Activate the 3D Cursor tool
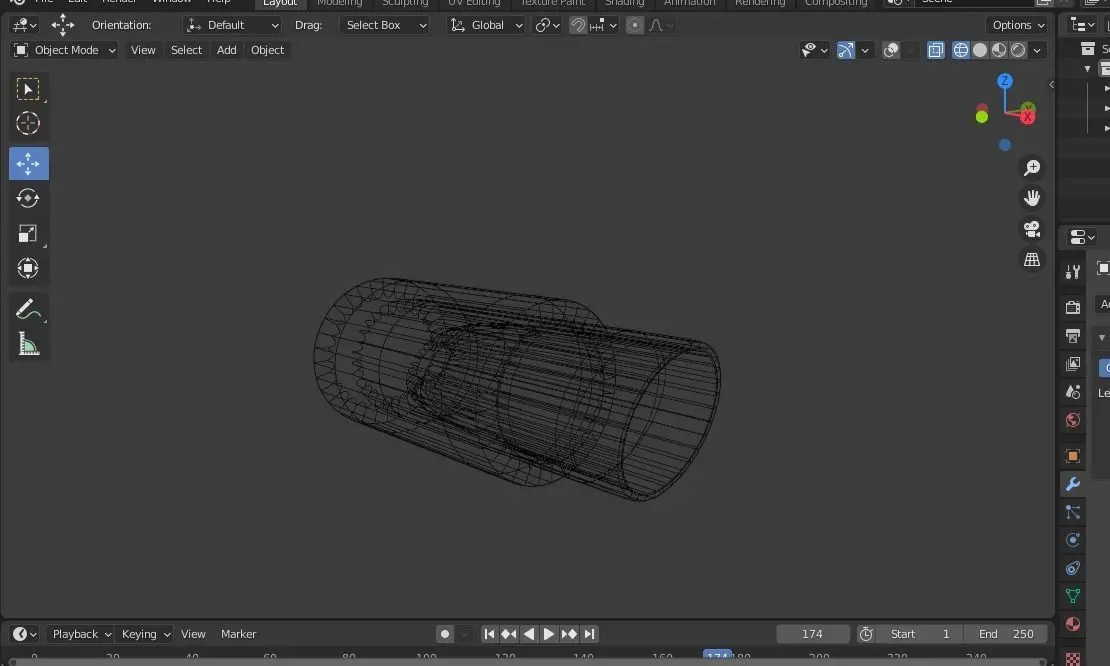Image resolution: width=1110 pixels, height=666 pixels. point(28,123)
